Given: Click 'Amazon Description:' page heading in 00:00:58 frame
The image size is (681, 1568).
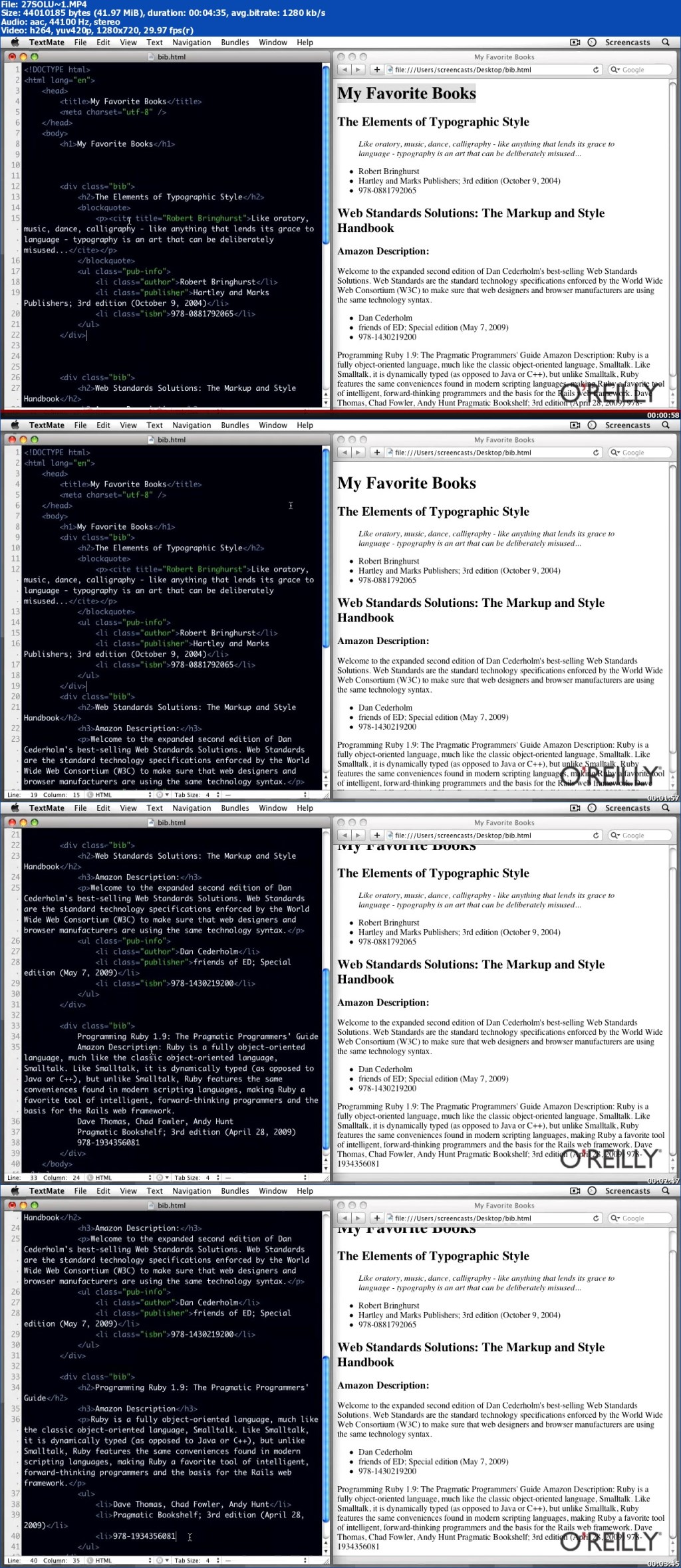Looking at the screenshot, I should pyautogui.click(x=383, y=251).
